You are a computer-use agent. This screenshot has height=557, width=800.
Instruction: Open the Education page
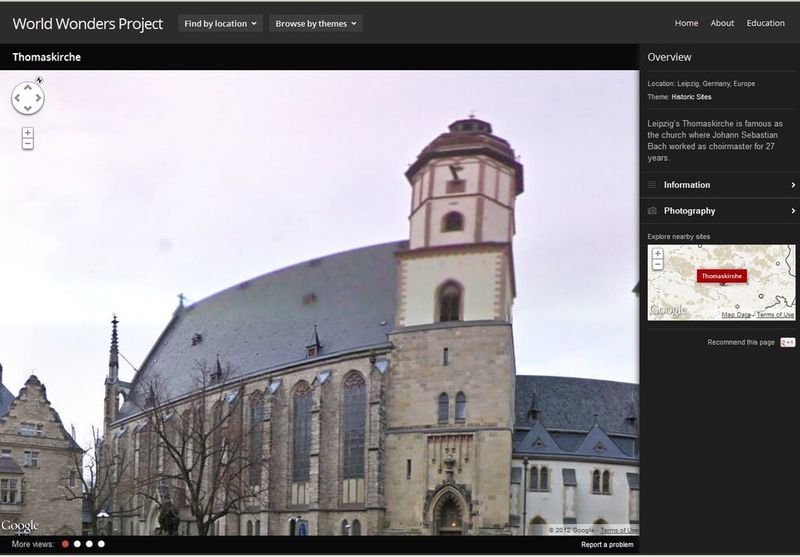[x=765, y=23]
